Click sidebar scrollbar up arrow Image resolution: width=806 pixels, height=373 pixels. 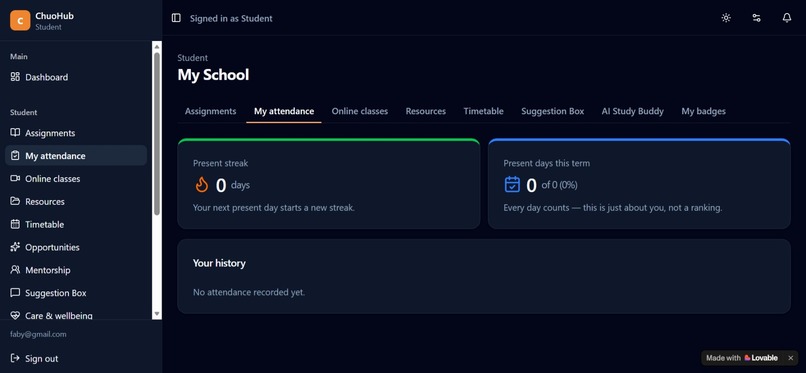click(x=157, y=46)
